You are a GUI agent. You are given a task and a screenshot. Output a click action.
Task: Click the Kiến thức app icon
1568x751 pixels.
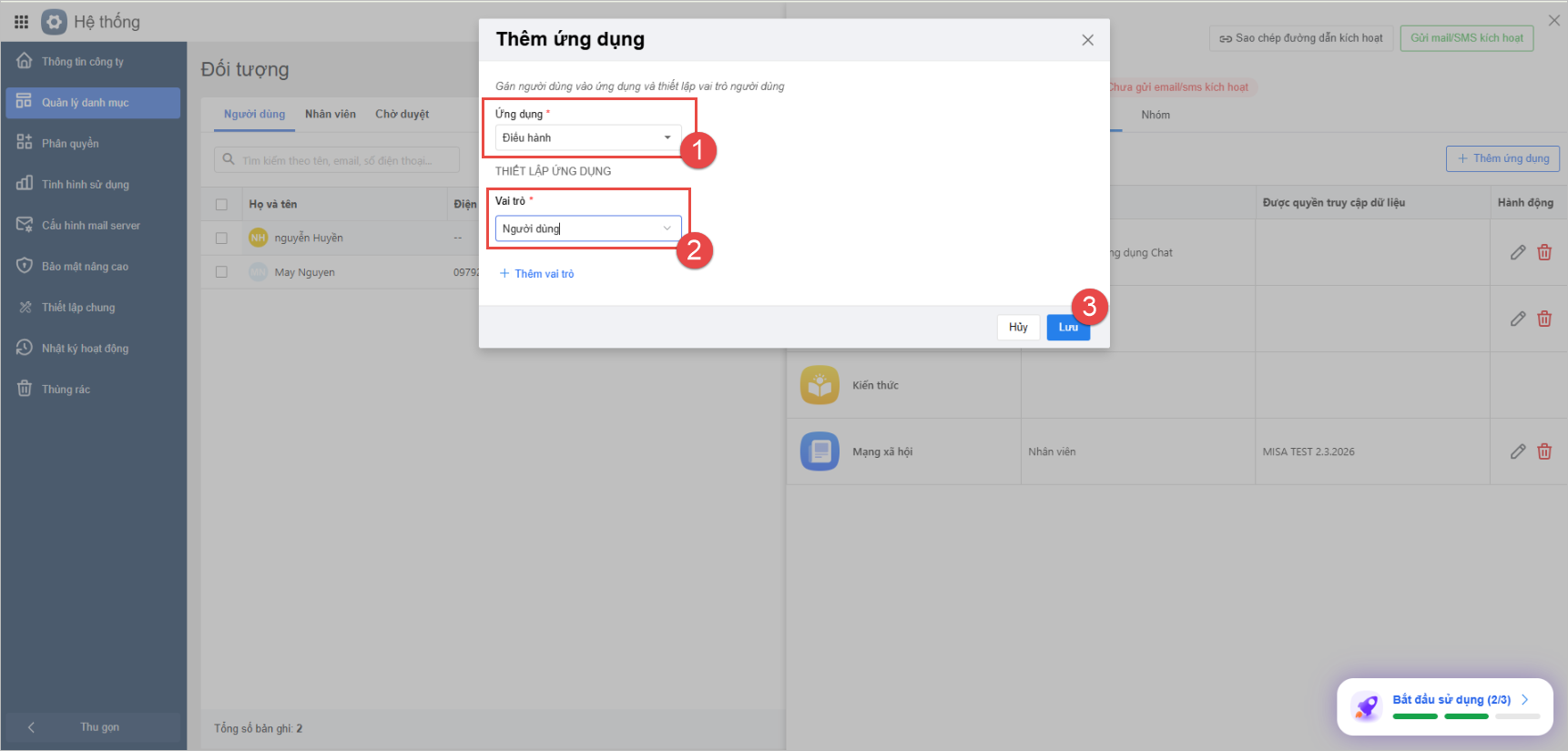(x=820, y=385)
